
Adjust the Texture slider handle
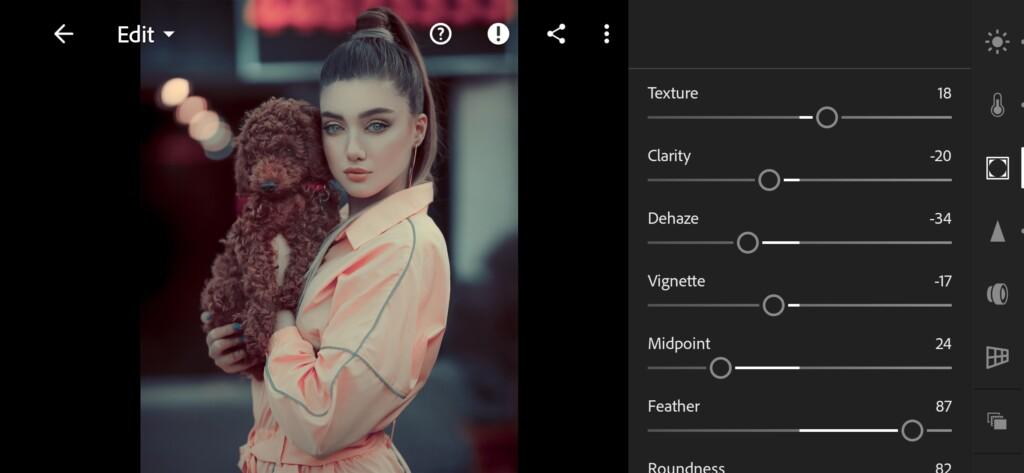click(827, 118)
